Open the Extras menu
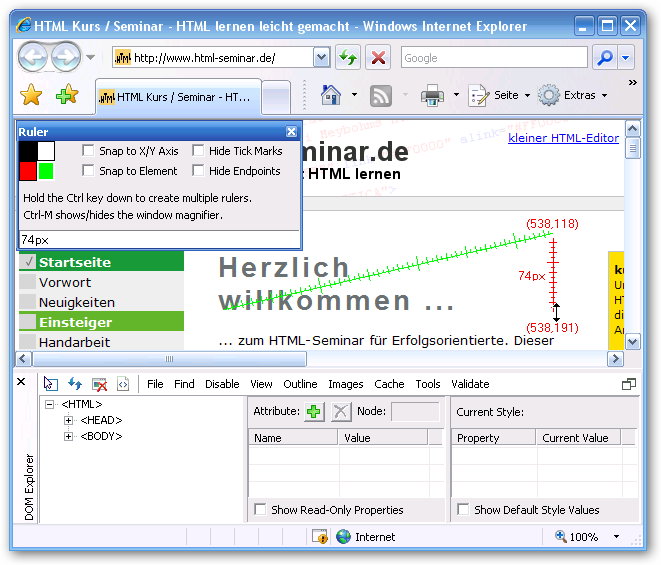The width and height of the screenshot is (661, 565). coord(573,95)
